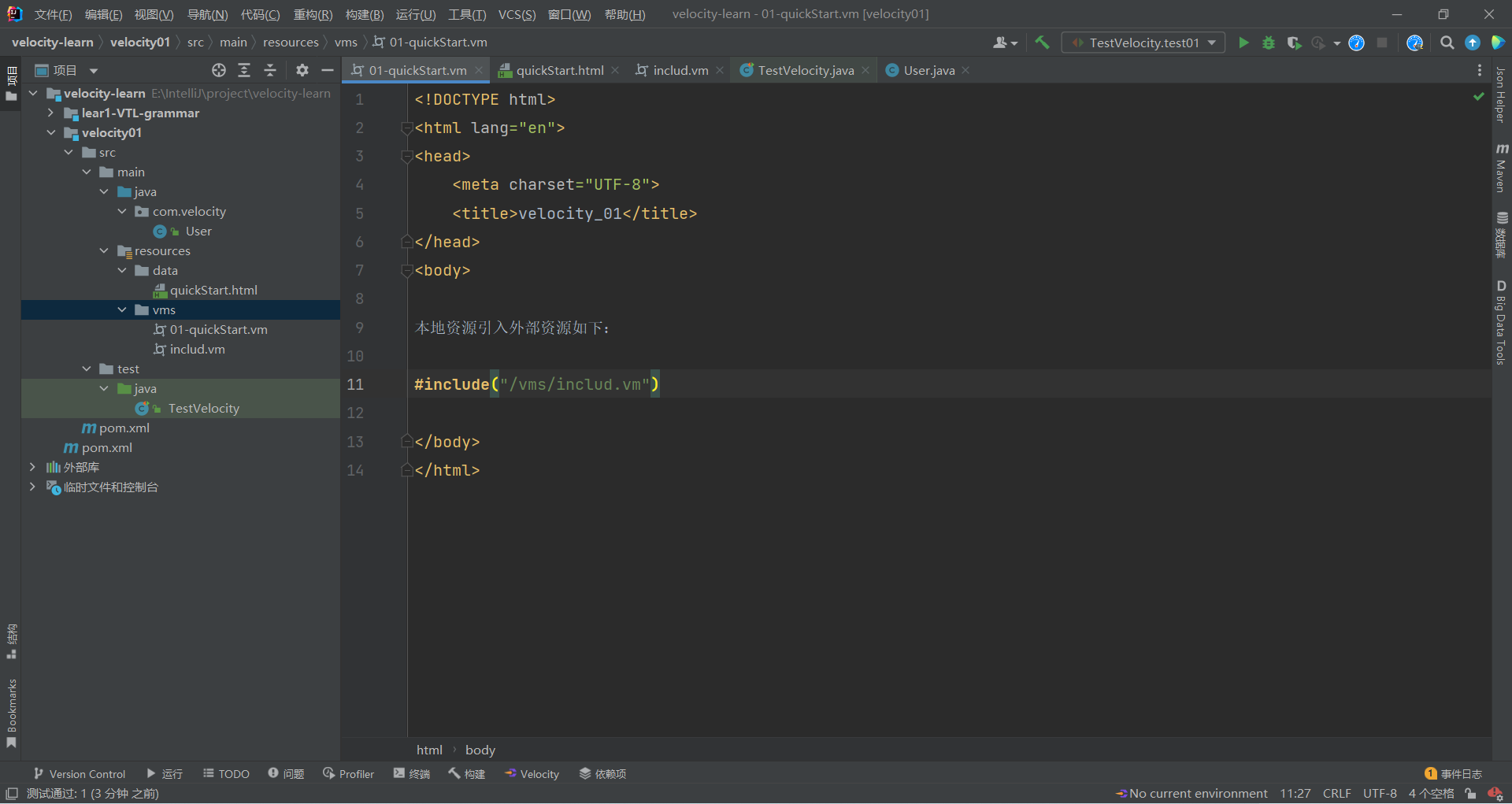The image size is (1512, 804).
Task: Click the build hammer icon
Action: click(1042, 43)
